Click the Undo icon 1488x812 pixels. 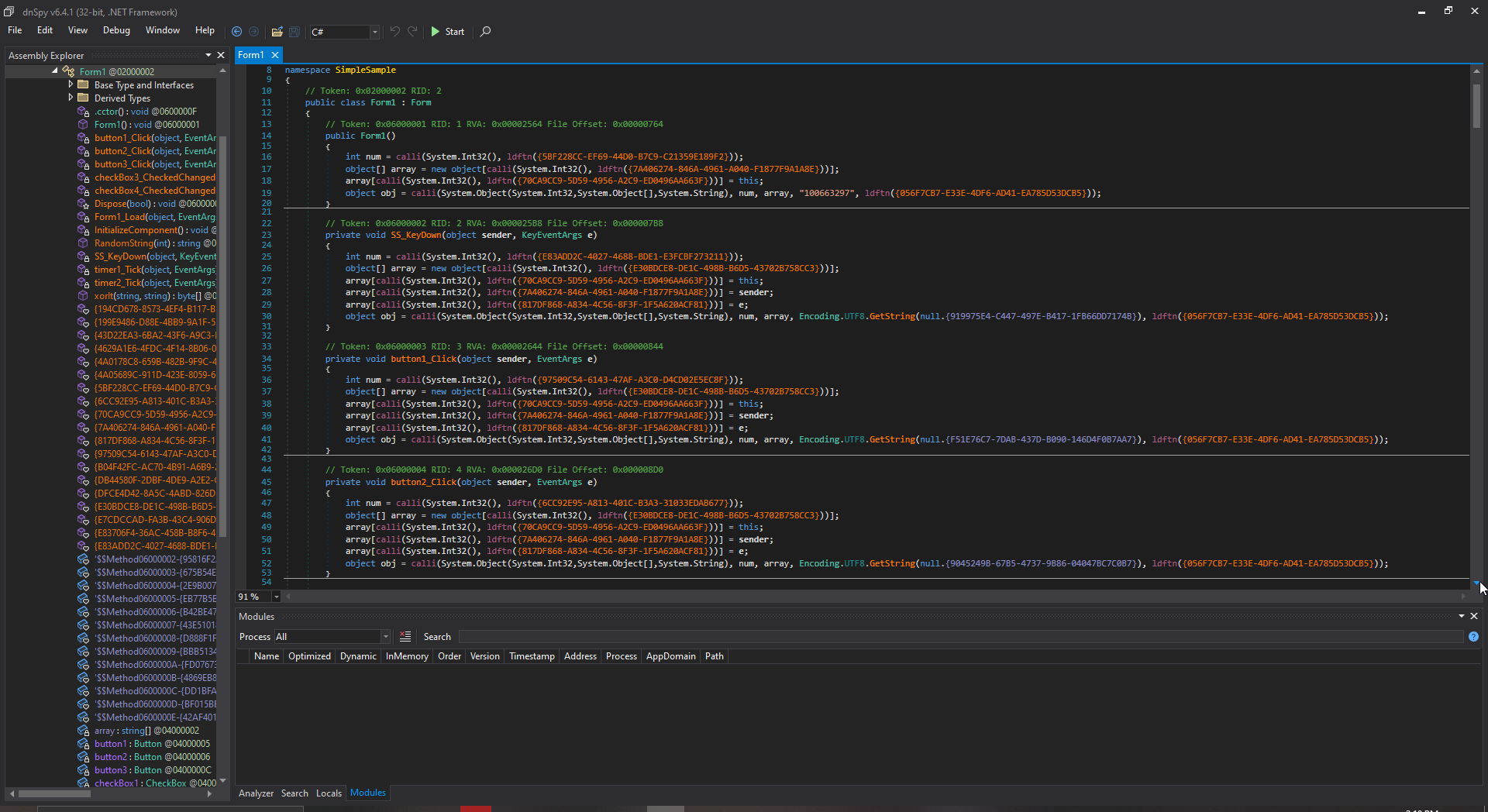(395, 31)
